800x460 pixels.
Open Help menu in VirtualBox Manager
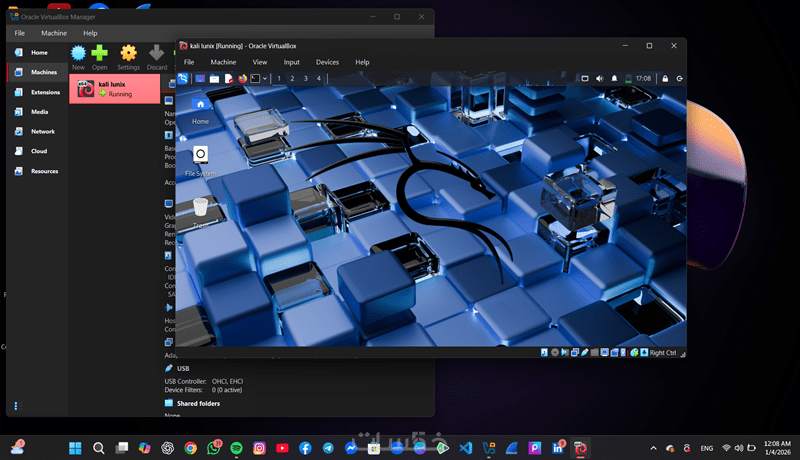(90, 33)
